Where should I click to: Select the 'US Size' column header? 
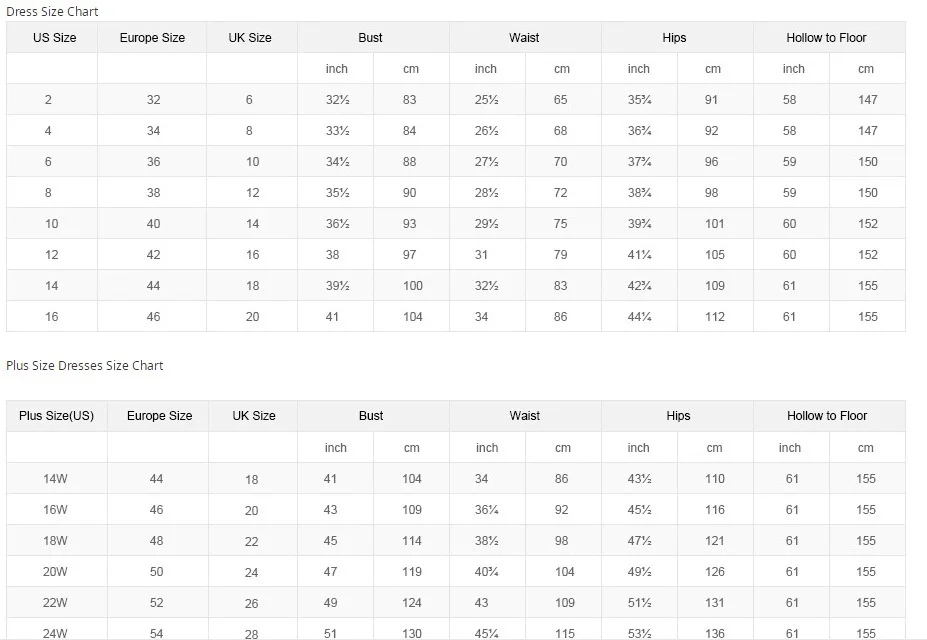coord(54,38)
